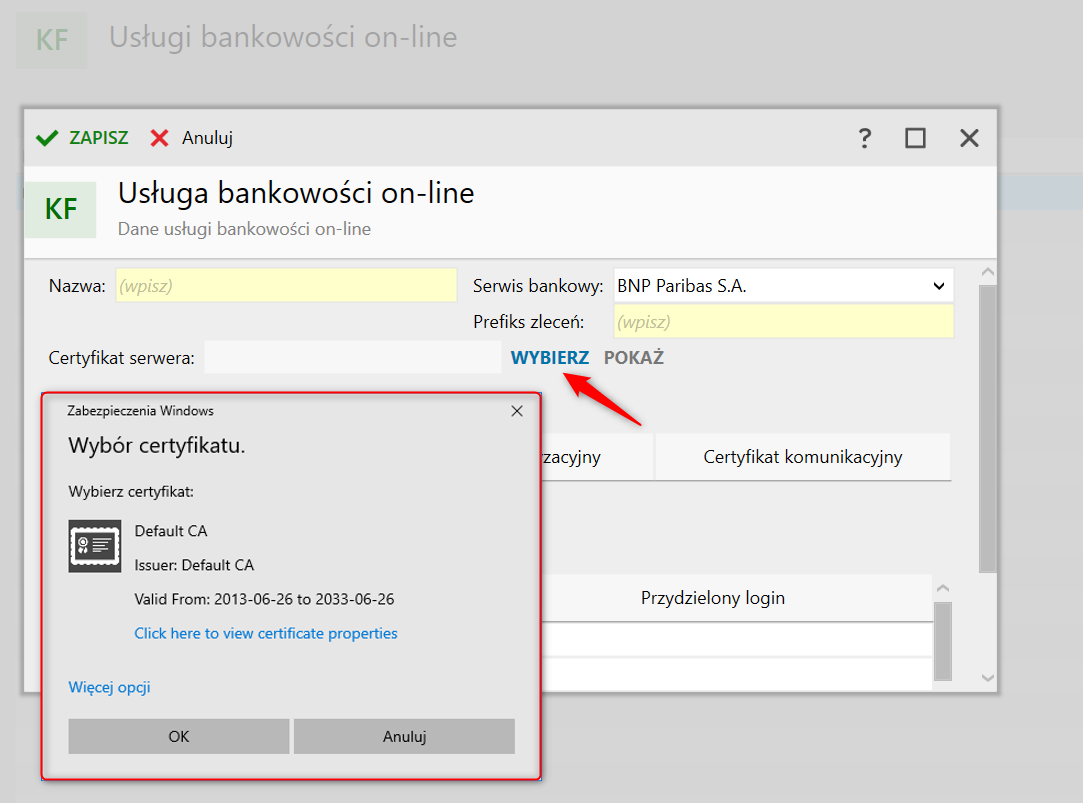Maximize the Usługa bankowości on-line window

[x=915, y=138]
